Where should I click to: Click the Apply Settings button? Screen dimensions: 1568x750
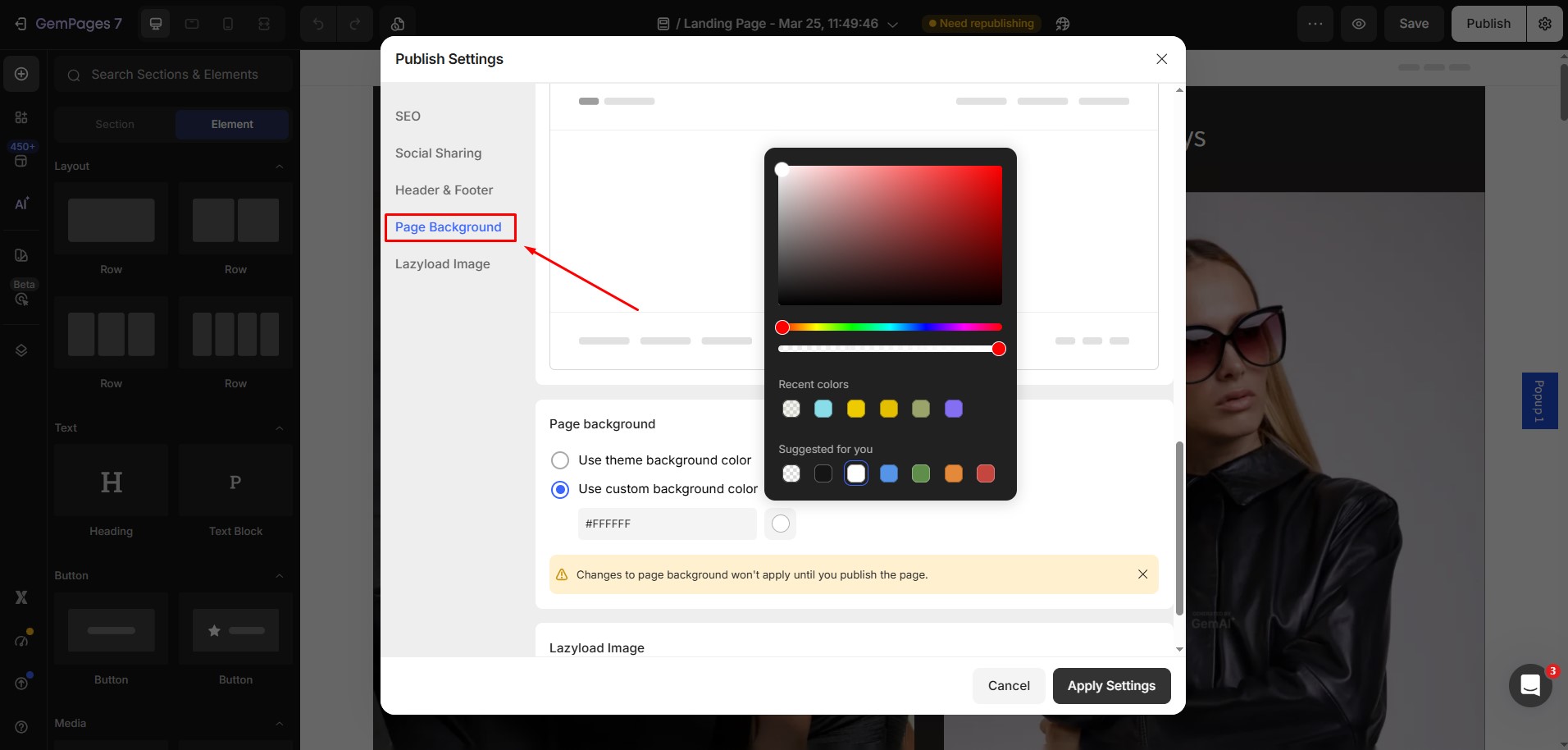[x=1111, y=686]
